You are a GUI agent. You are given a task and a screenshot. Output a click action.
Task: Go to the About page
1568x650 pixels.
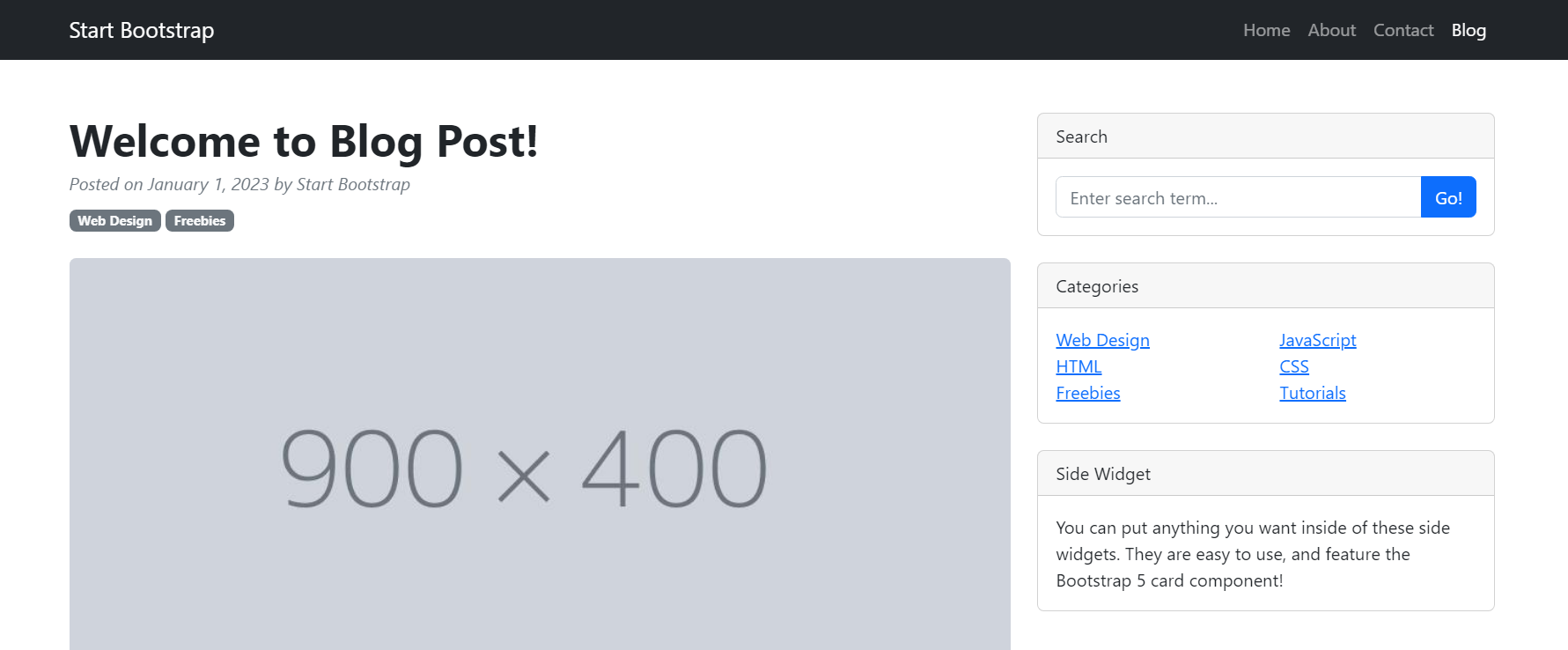(x=1331, y=30)
